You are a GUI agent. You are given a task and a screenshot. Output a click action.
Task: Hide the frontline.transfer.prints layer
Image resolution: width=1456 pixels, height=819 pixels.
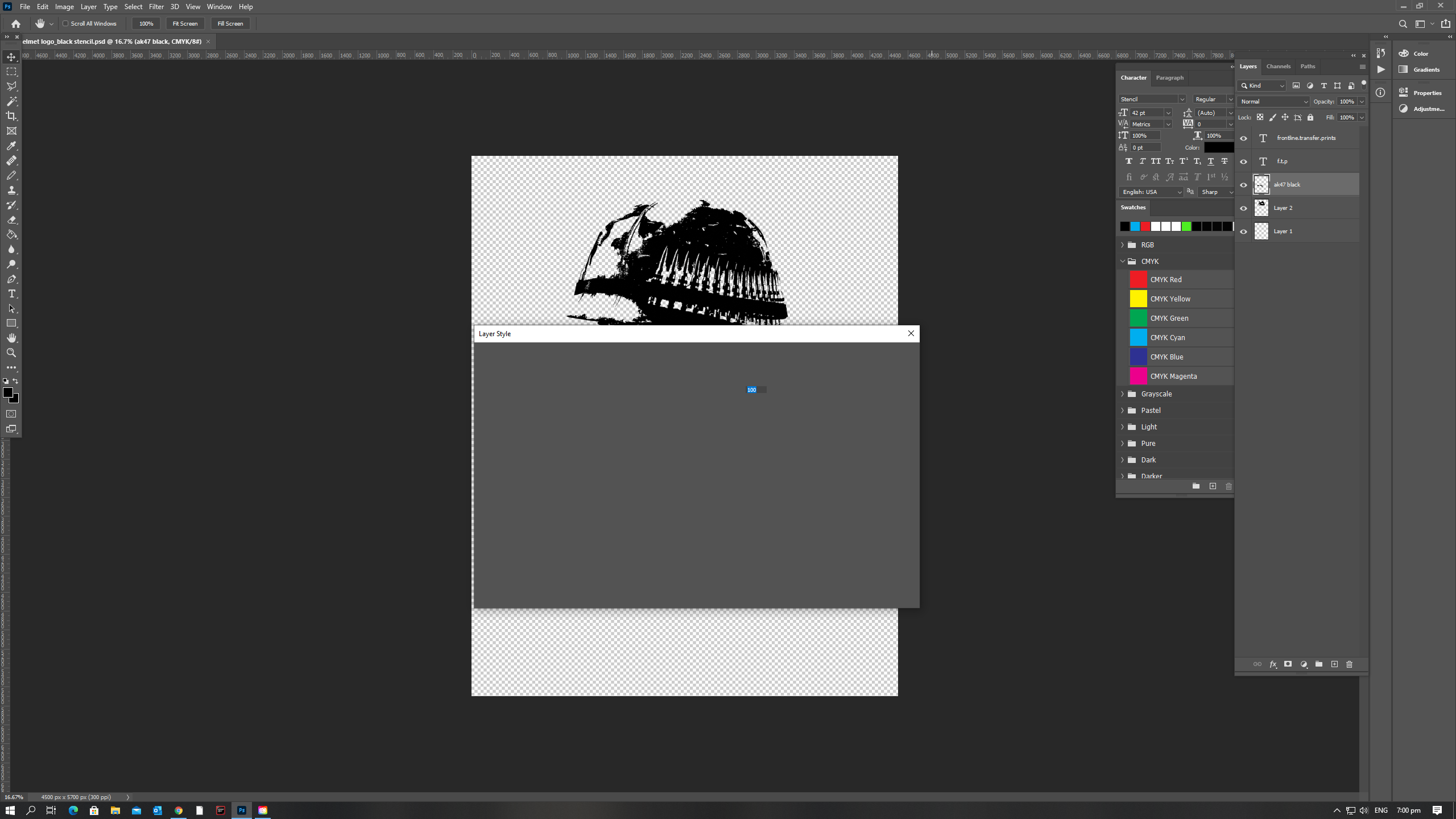tap(1243, 138)
